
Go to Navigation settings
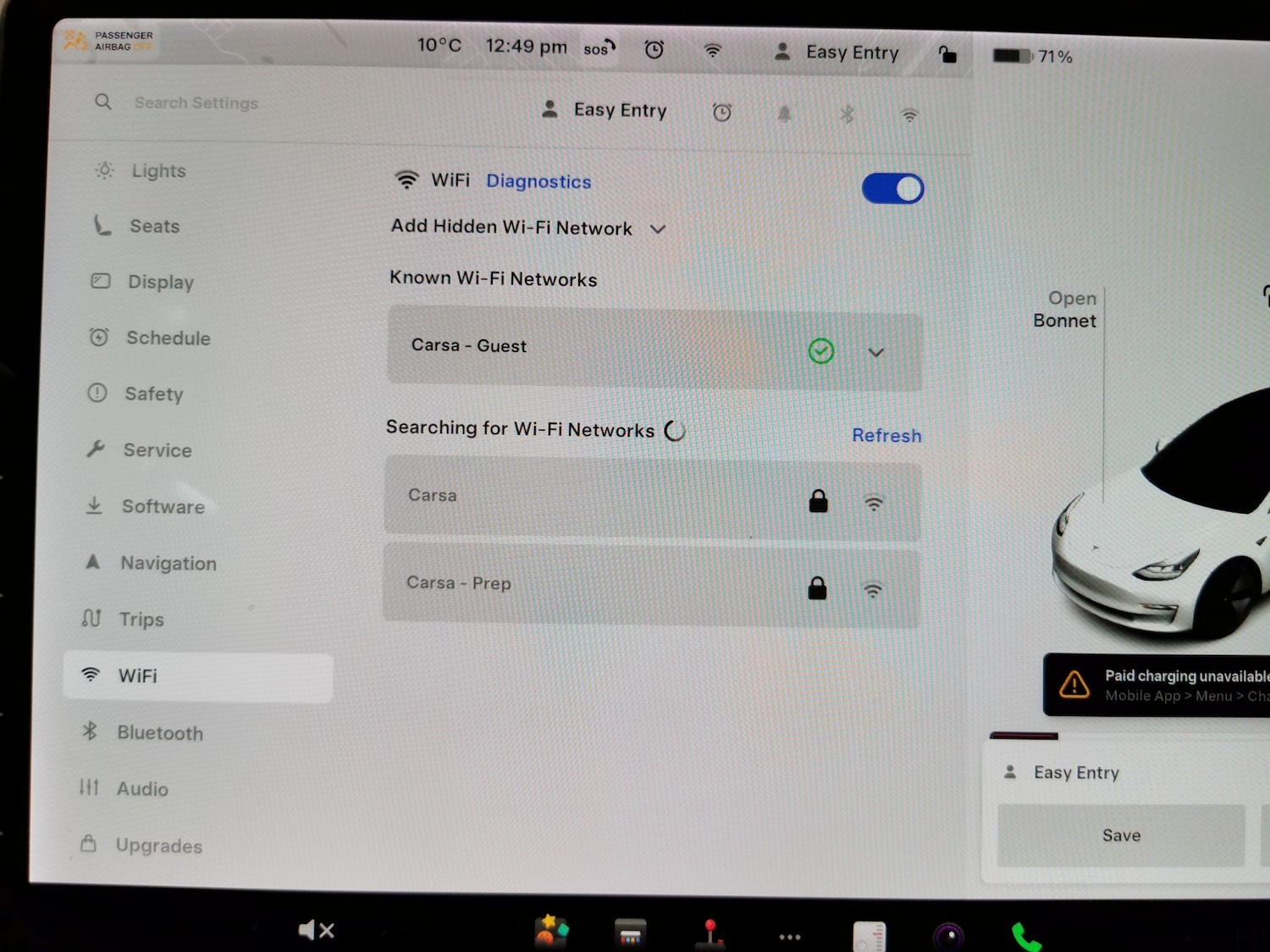pyautogui.click(x=168, y=564)
